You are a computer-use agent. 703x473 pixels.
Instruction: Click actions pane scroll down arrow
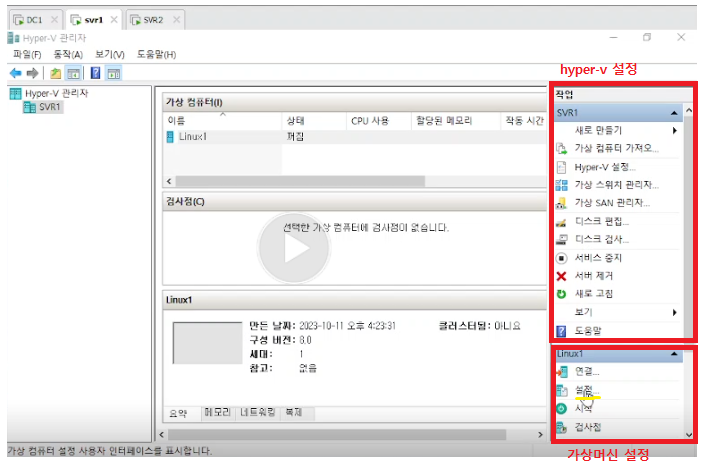689,434
